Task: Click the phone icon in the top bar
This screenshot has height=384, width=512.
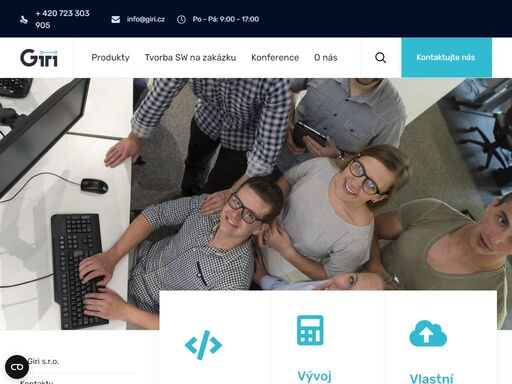Action: pyautogui.click(x=24, y=19)
